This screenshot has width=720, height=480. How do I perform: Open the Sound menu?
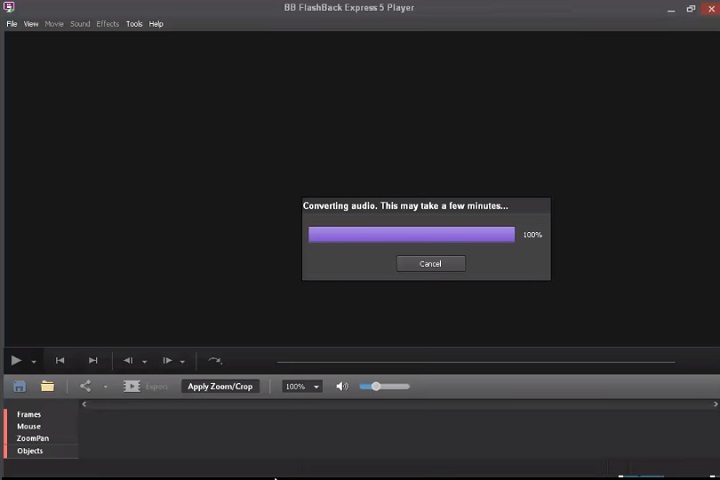(x=80, y=24)
